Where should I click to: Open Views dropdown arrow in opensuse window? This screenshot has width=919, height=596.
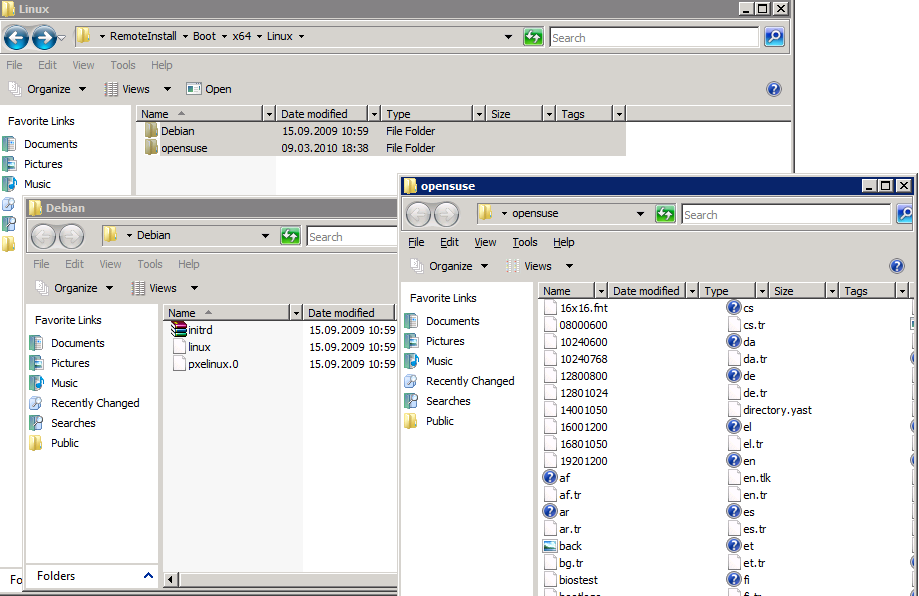point(569,266)
